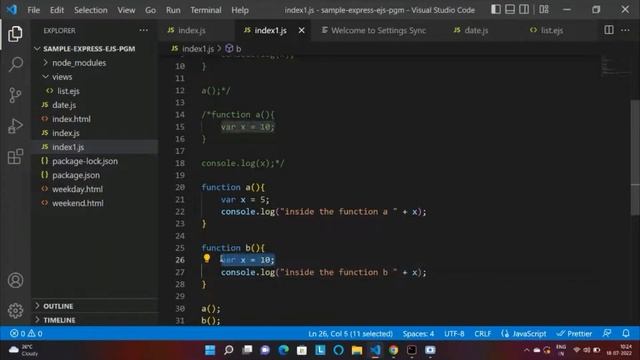640x360 pixels.
Task: Collapse the SAMPLE-EXPRESS-EJS-PGM folder section
Action: [94, 49]
